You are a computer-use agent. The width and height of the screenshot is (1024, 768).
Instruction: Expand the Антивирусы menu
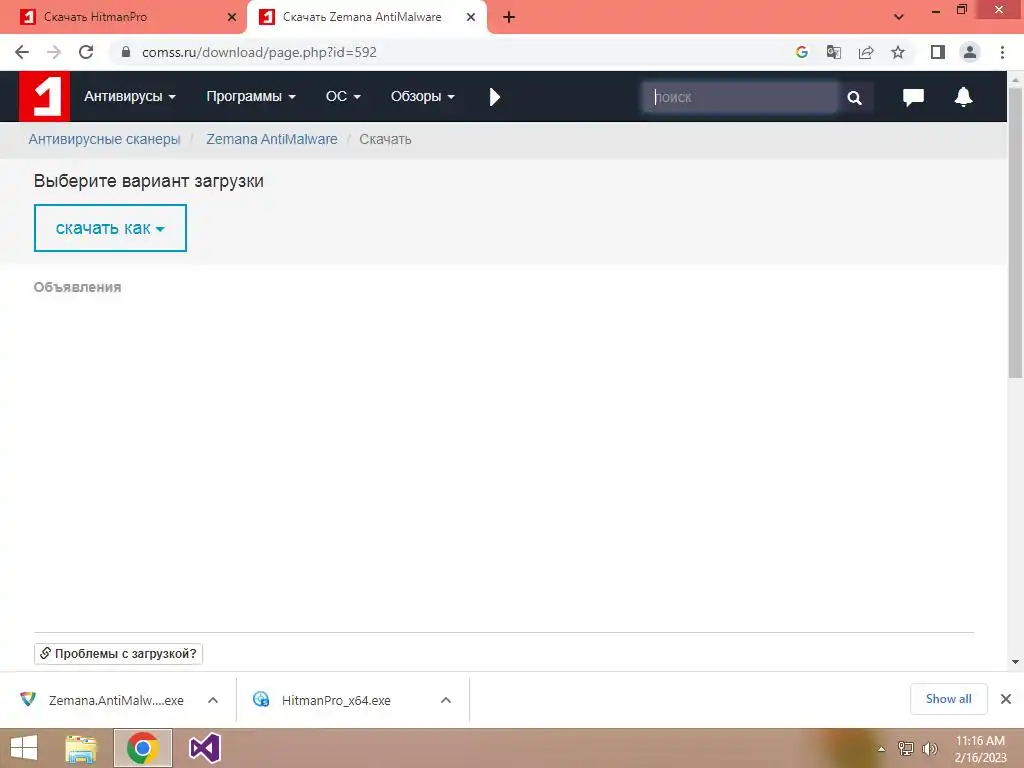tap(130, 97)
